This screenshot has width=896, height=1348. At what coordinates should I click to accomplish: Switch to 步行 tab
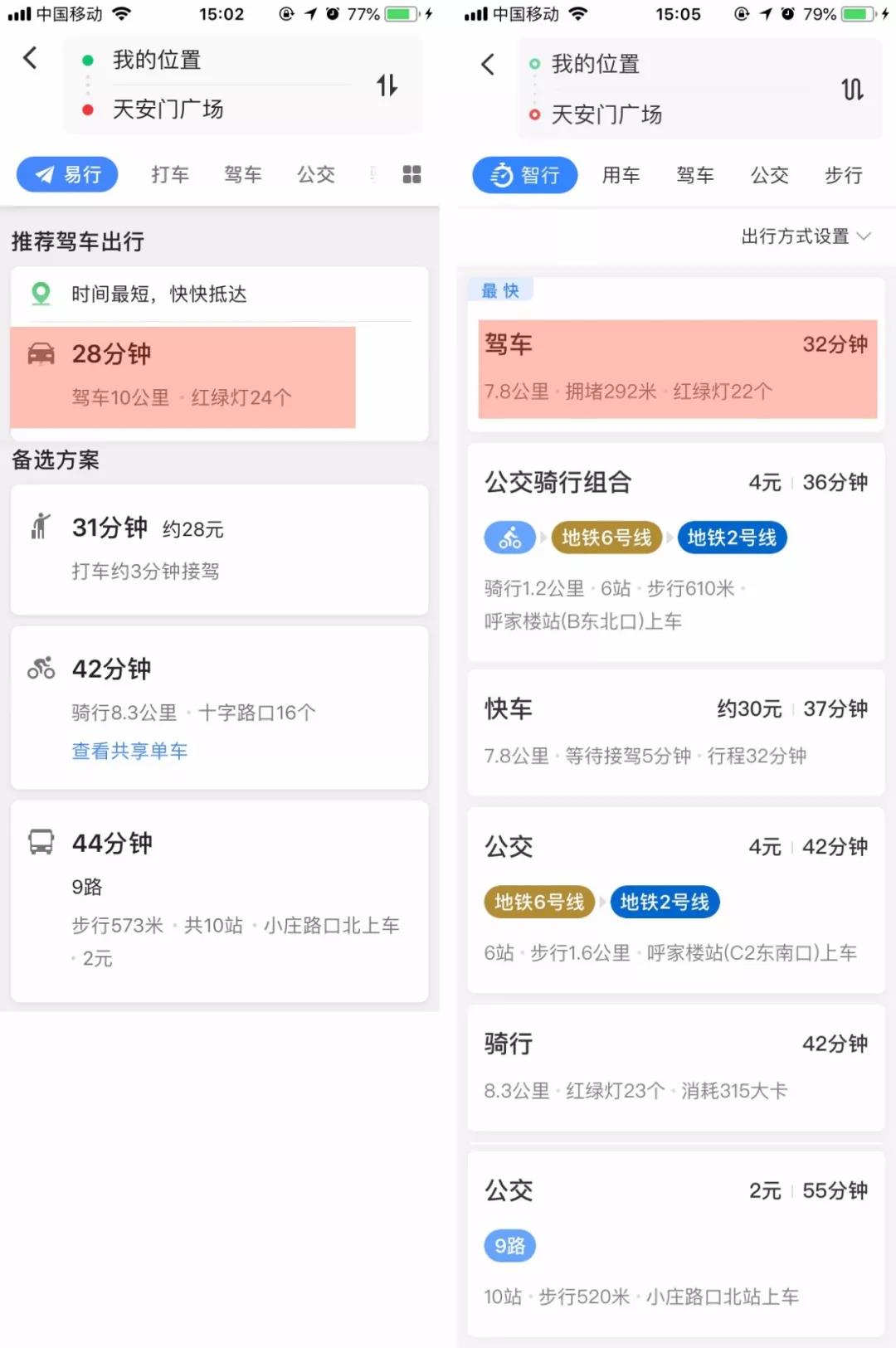[843, 175]
